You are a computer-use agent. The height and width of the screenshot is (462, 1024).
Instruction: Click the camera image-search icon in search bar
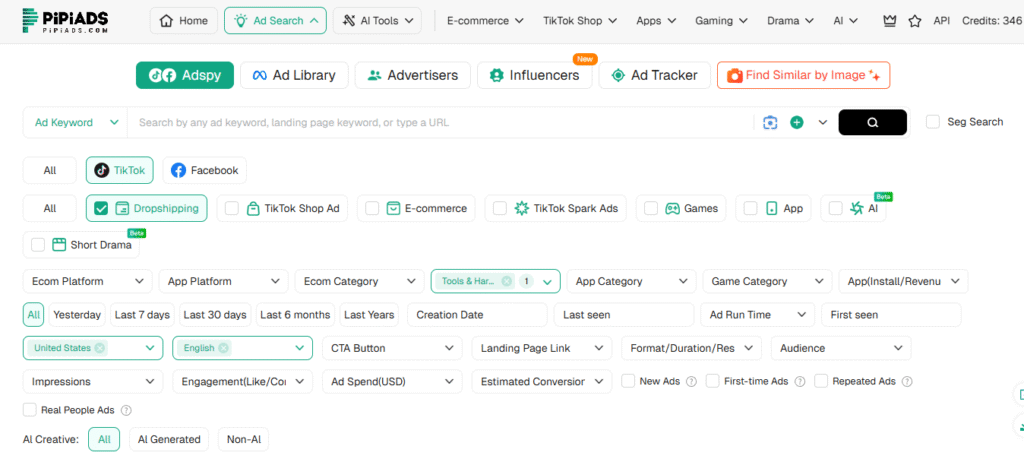pyautogui.click(x=771, y=122)
